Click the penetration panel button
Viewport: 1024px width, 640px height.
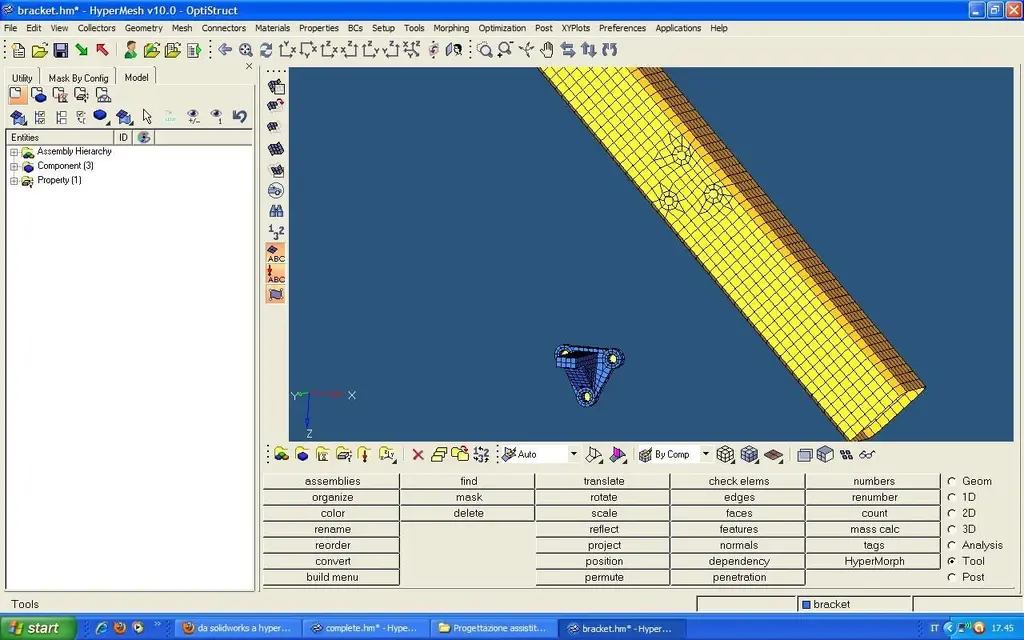tap(739, 577)
